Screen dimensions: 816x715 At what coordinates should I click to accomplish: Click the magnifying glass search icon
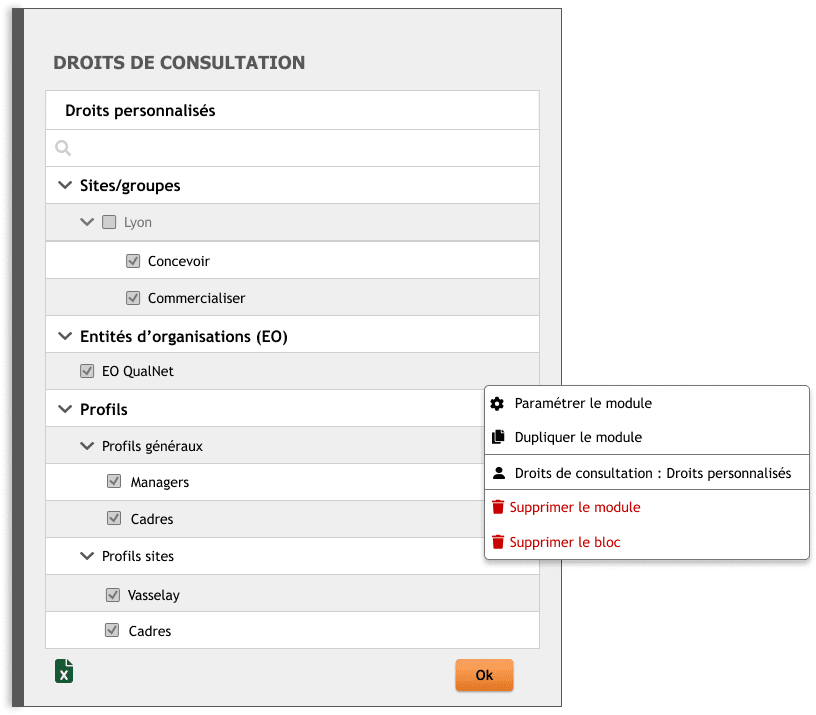(x=62, y=148)
